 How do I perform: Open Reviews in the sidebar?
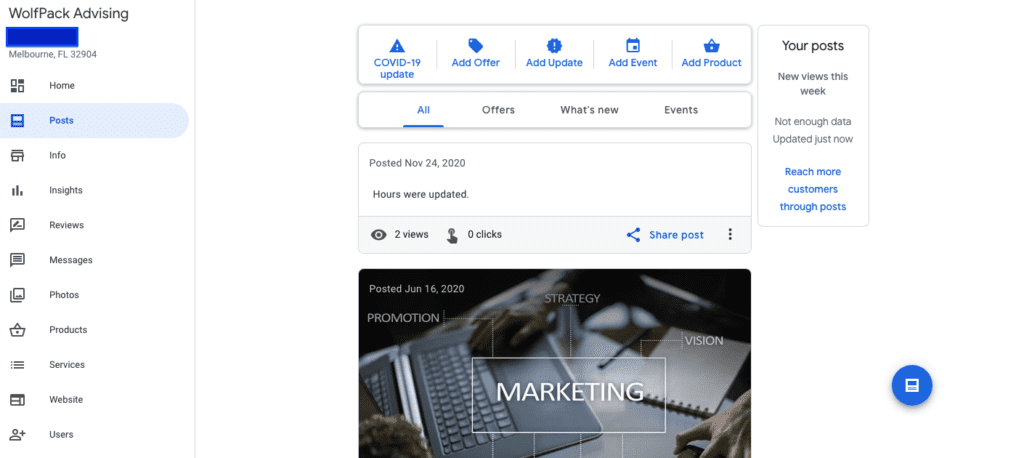(94, 225)
